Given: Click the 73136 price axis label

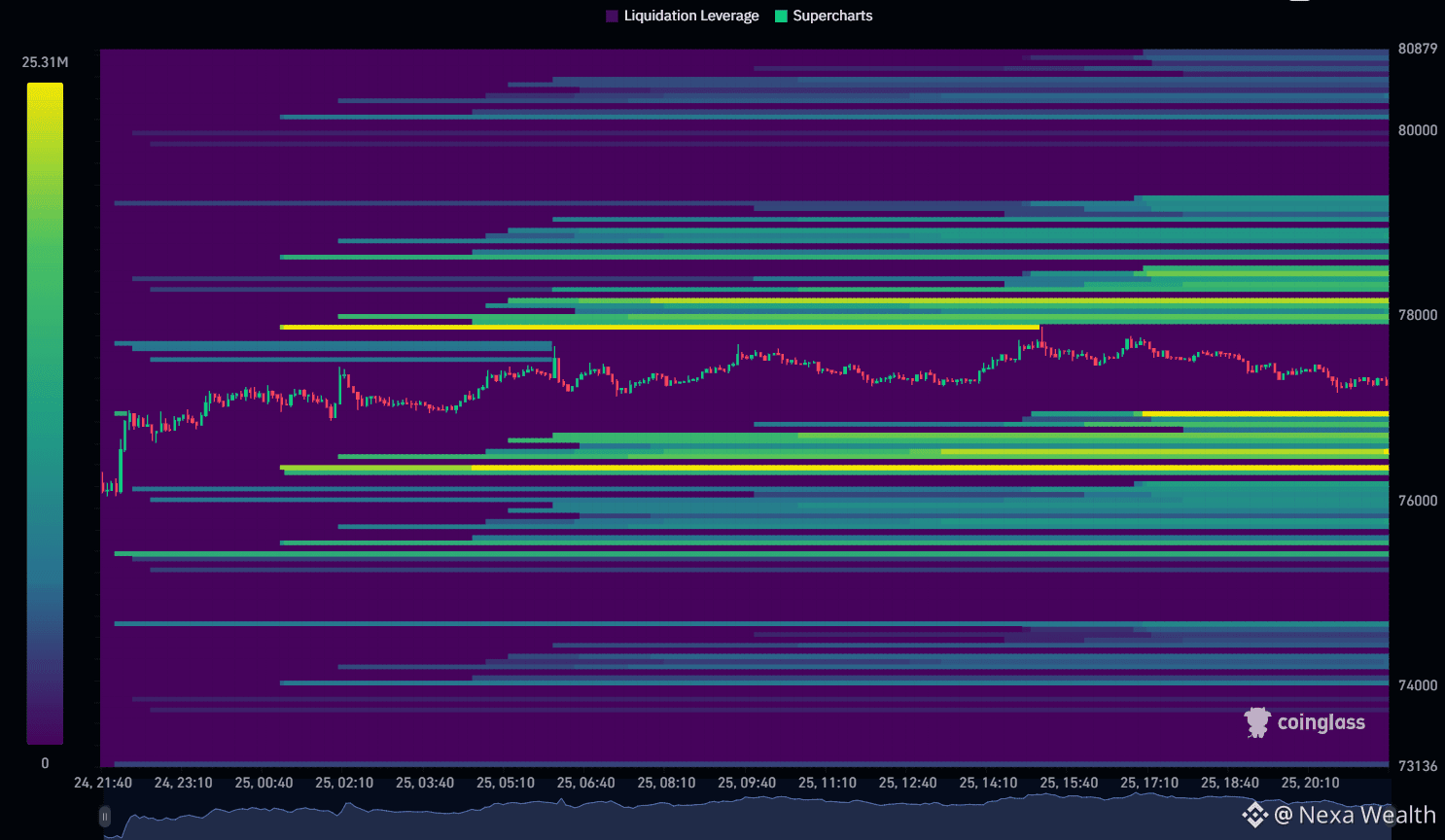Looking at the screenshot, I should coord(1418,766).
